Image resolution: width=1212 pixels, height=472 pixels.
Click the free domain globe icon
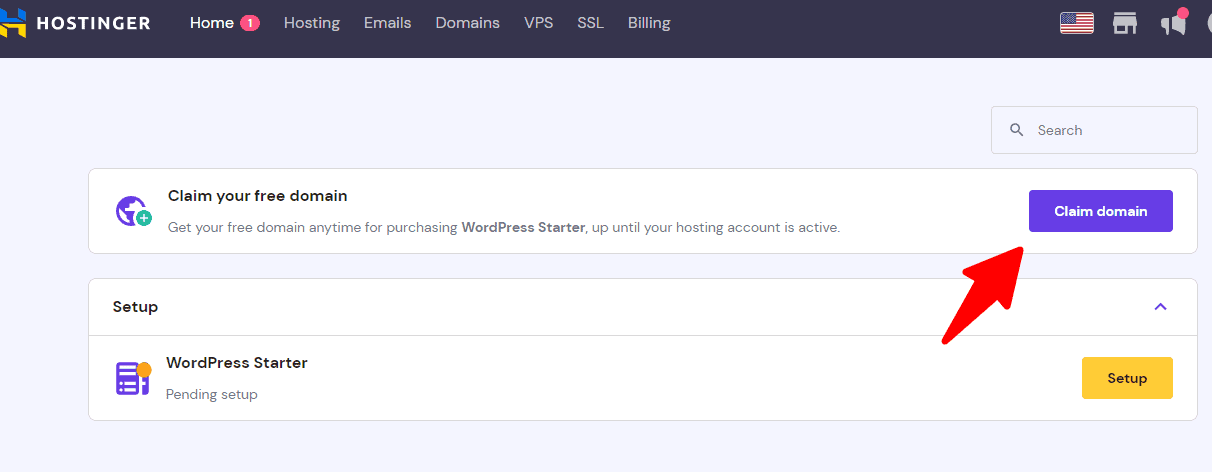pos(133,211)
